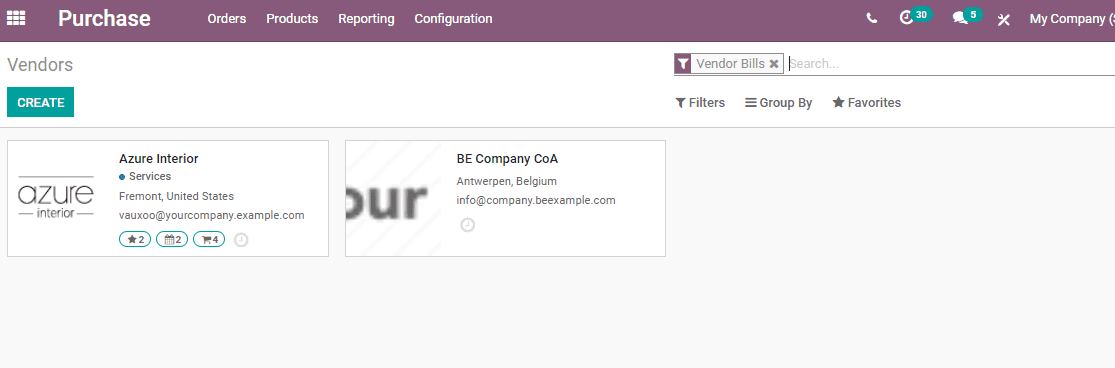This screenshot has width=1115, height=368.
Task: Open Azure Interior meetings calendar badge
Action: pos(172,239)
